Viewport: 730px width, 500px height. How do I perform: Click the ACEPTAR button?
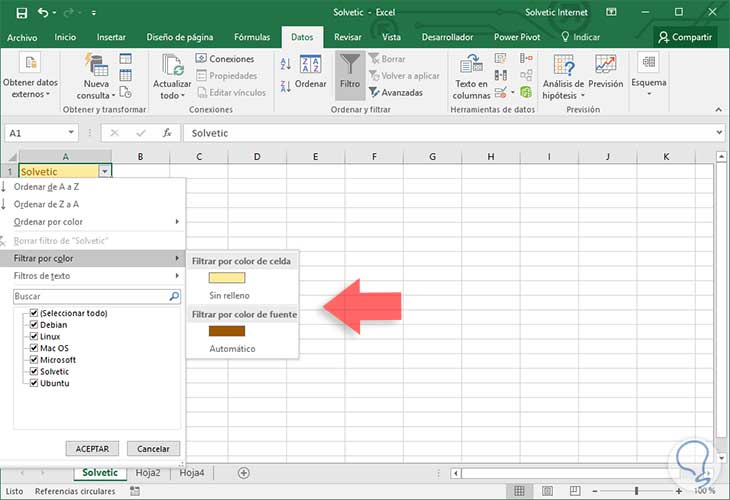(92, 449)
